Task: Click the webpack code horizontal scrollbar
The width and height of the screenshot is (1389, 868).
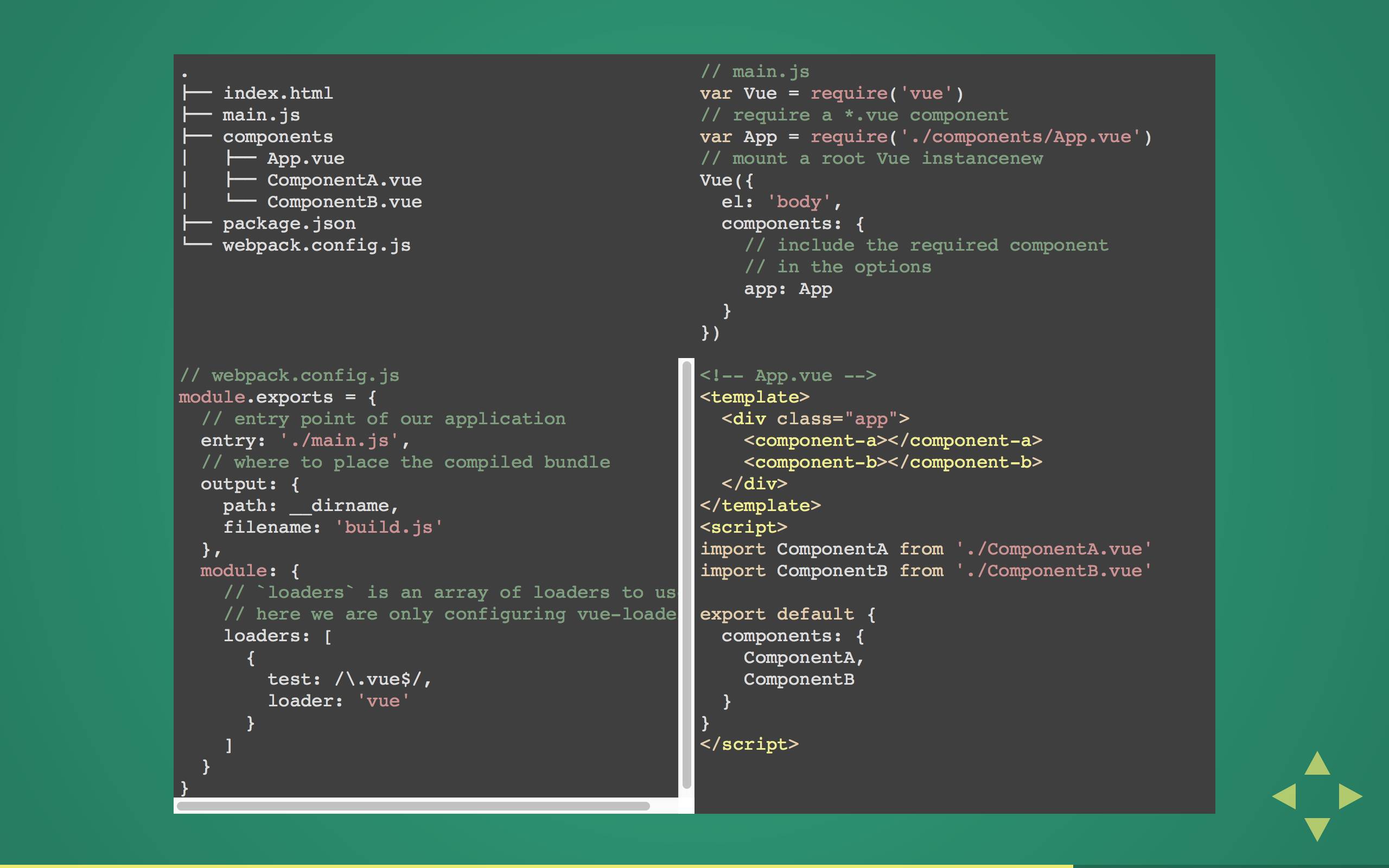Action: (x=413, y=806)
